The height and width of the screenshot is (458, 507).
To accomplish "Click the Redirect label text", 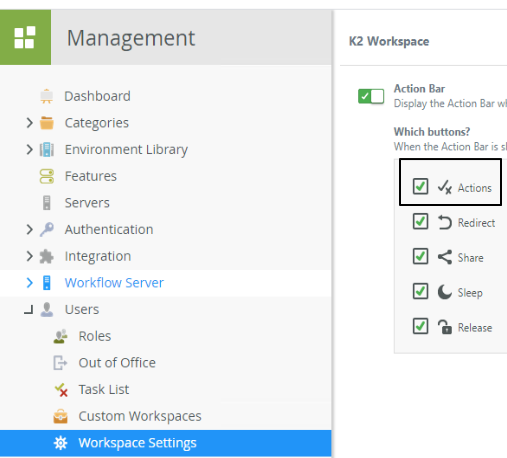I will (x=476, y=223).
